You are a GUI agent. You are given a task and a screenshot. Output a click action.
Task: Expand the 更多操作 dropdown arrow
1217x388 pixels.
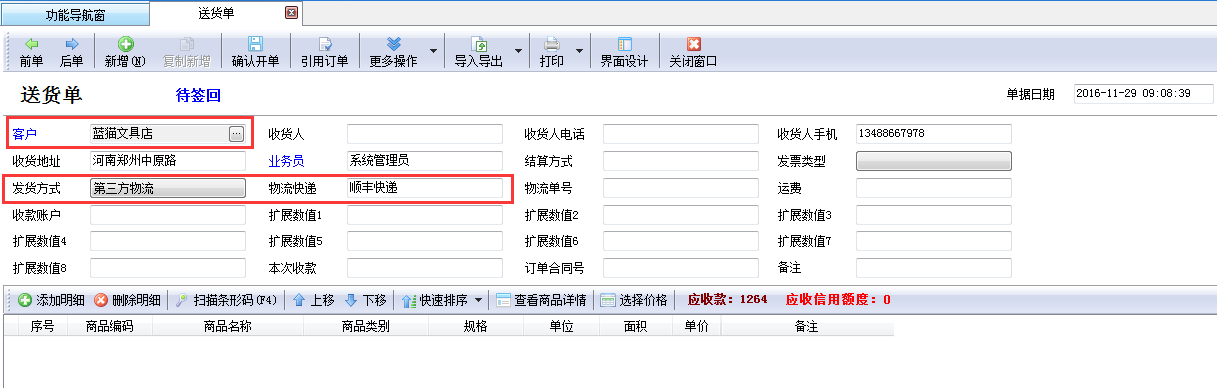[x=433, y=51]
